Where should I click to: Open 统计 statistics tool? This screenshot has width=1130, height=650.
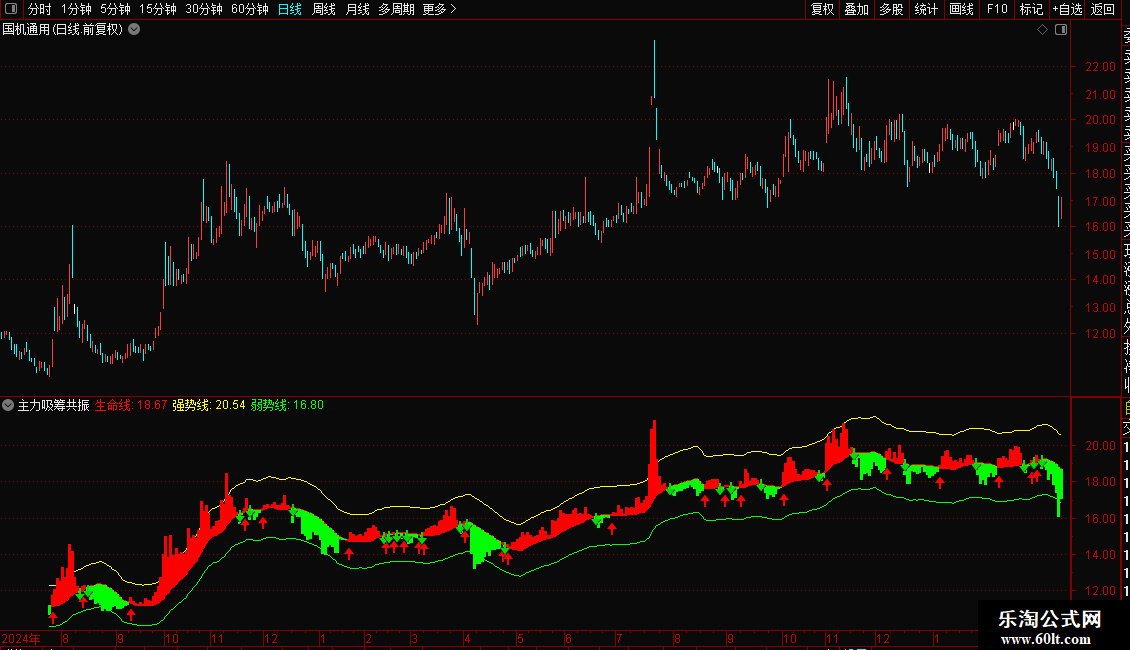926,9
